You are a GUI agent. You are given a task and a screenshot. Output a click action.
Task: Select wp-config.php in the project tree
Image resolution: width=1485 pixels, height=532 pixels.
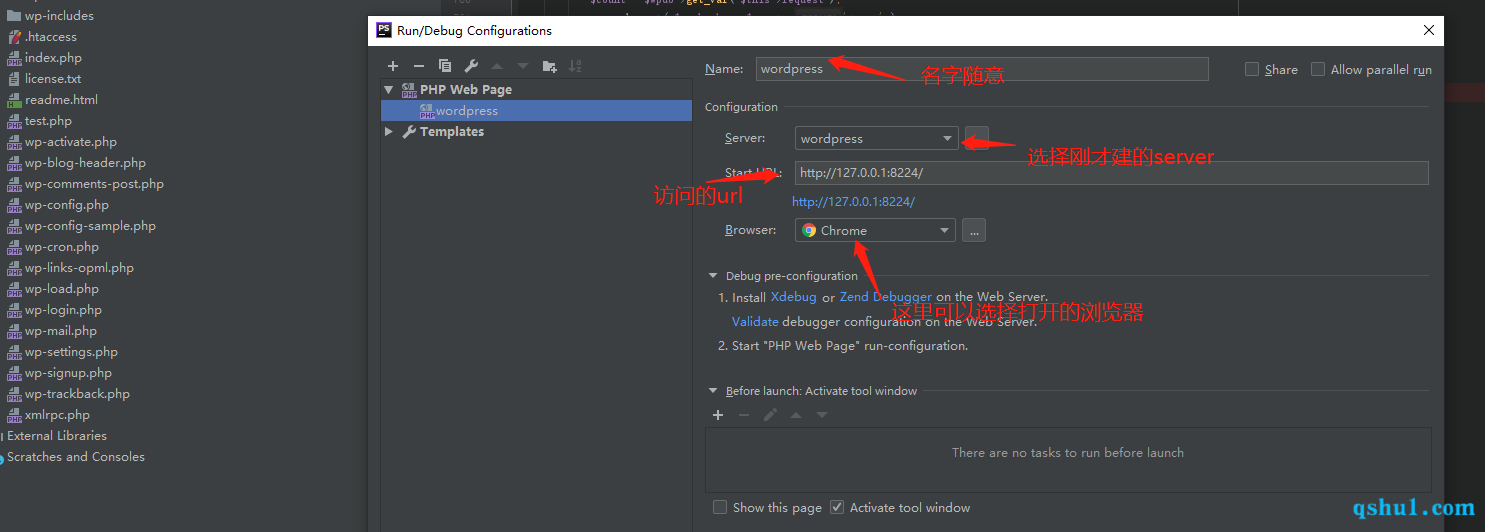click(x=67, y=205)
